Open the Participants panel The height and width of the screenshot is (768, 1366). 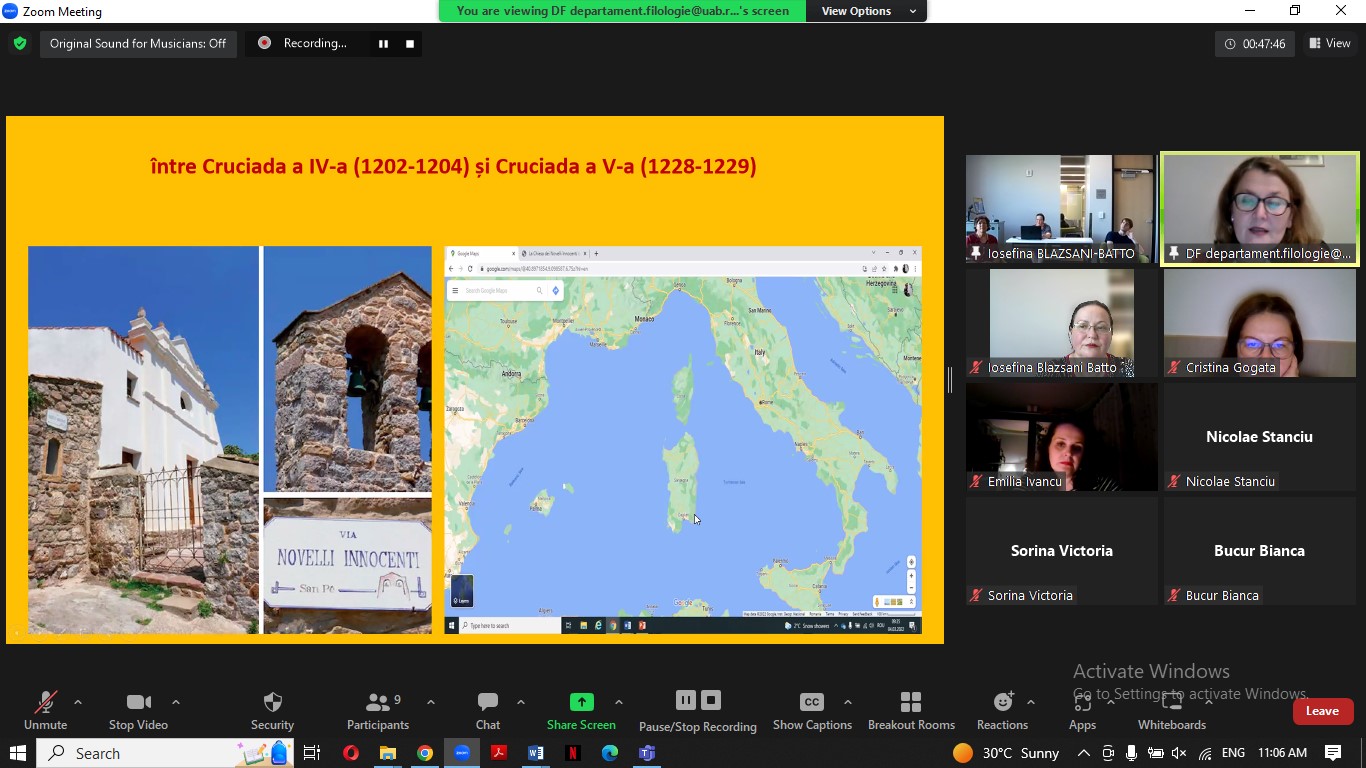[378, 711]
